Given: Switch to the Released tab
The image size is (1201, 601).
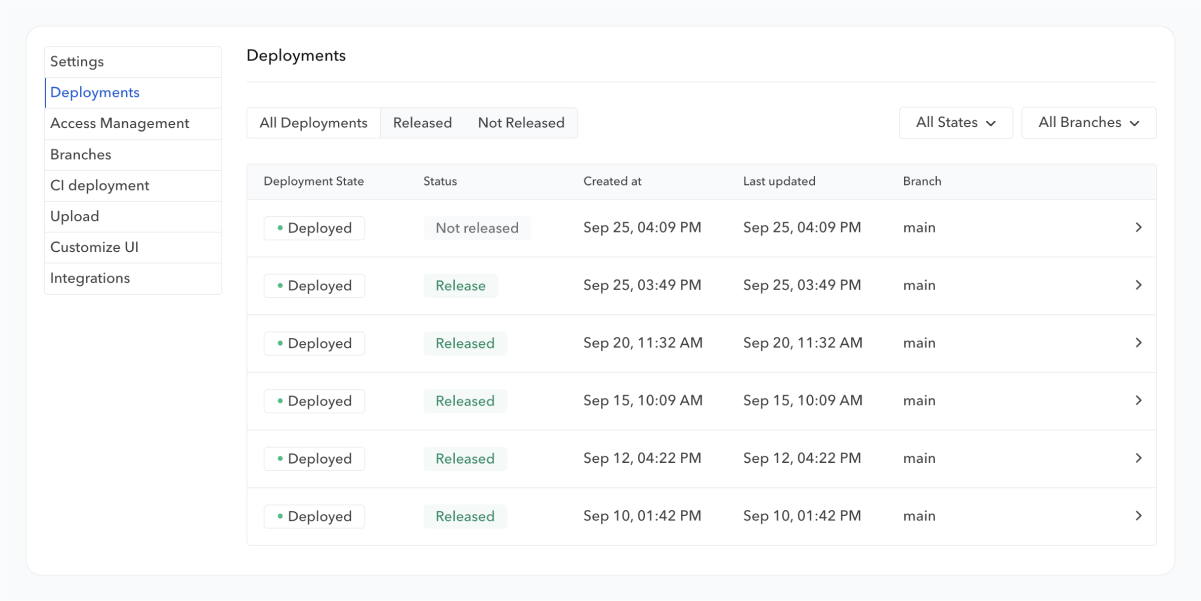Looking at the screenshot, I should [x=422, y=123].
